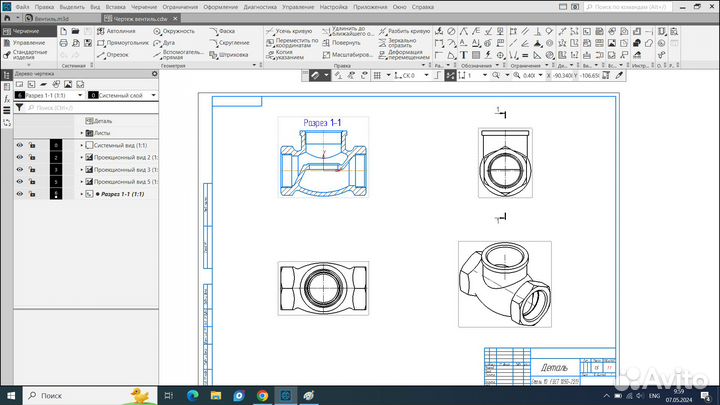This screenshot has height=405, width=720.
Task: Expand the Листы tree node
Action: (x=82, y=133)
